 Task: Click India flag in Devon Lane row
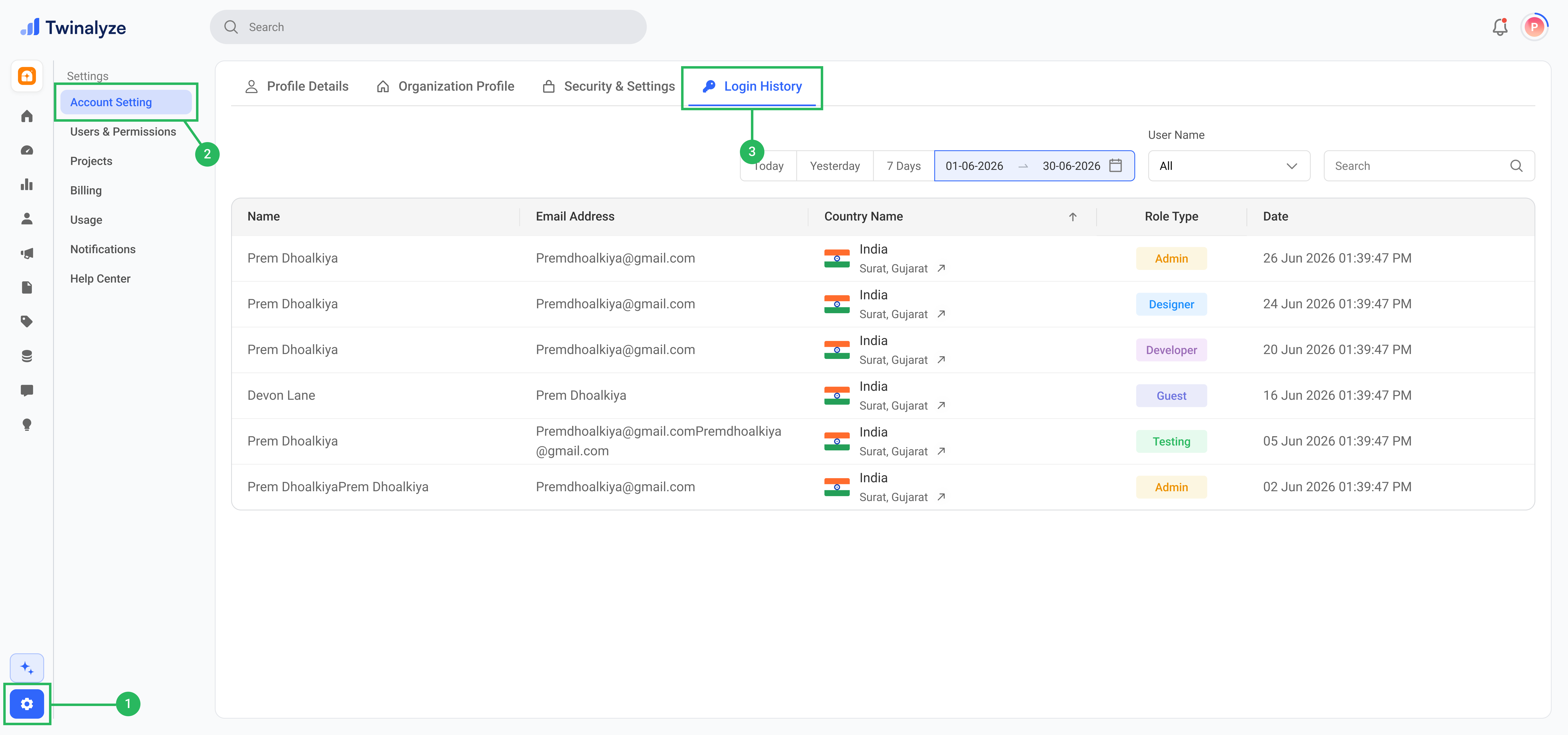[837, 395]
